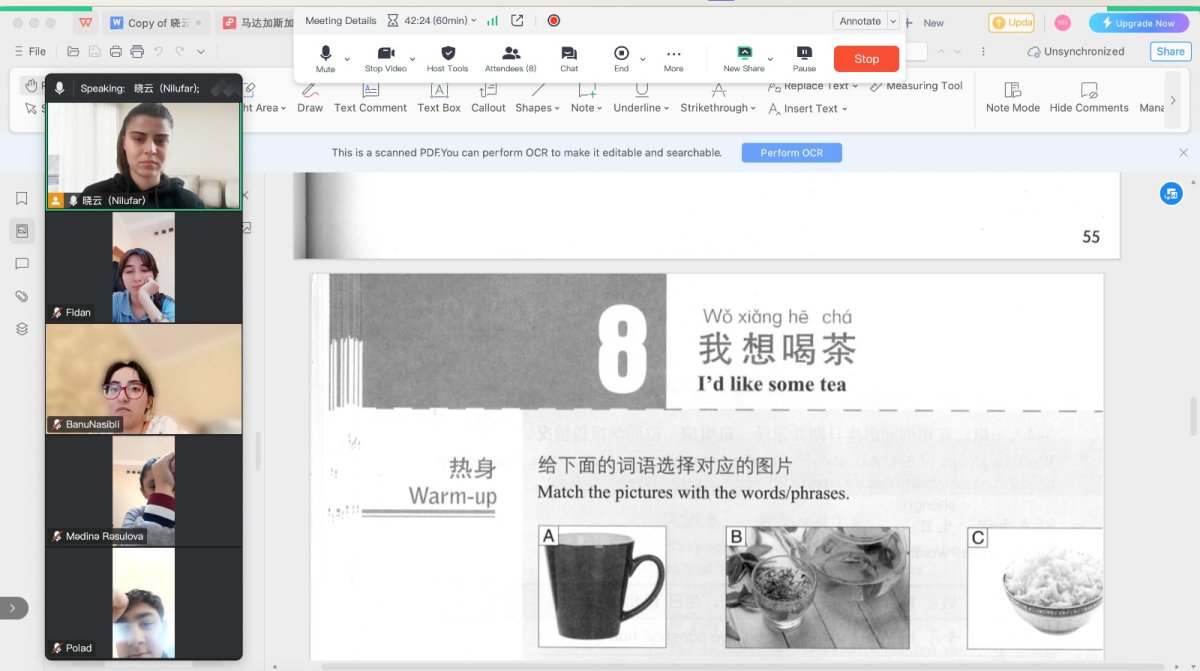
Task: Click the blue floating translate icon at right
Action: 1171,194
